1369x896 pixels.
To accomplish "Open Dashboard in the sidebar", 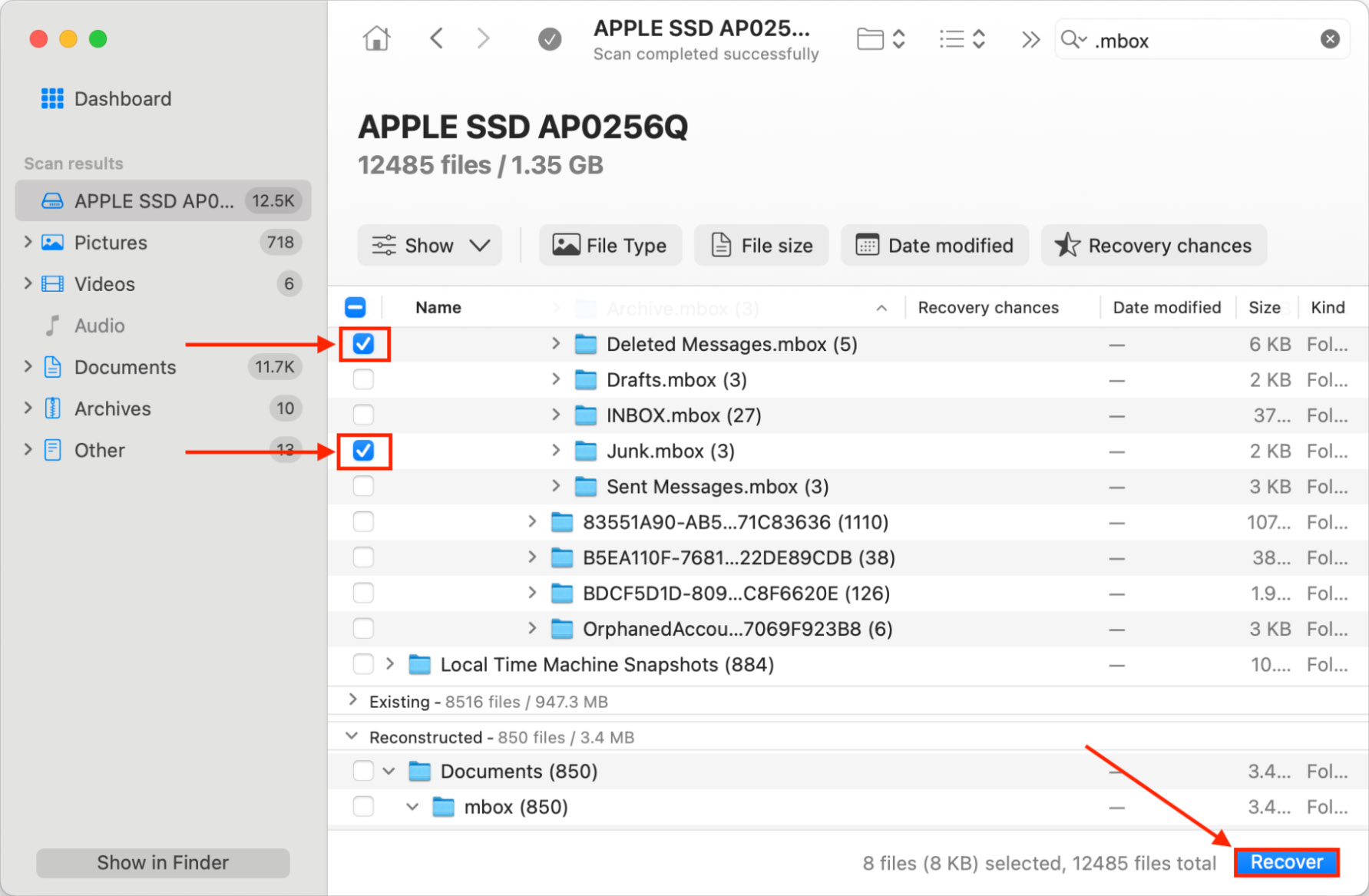I will tap(122, 99).
